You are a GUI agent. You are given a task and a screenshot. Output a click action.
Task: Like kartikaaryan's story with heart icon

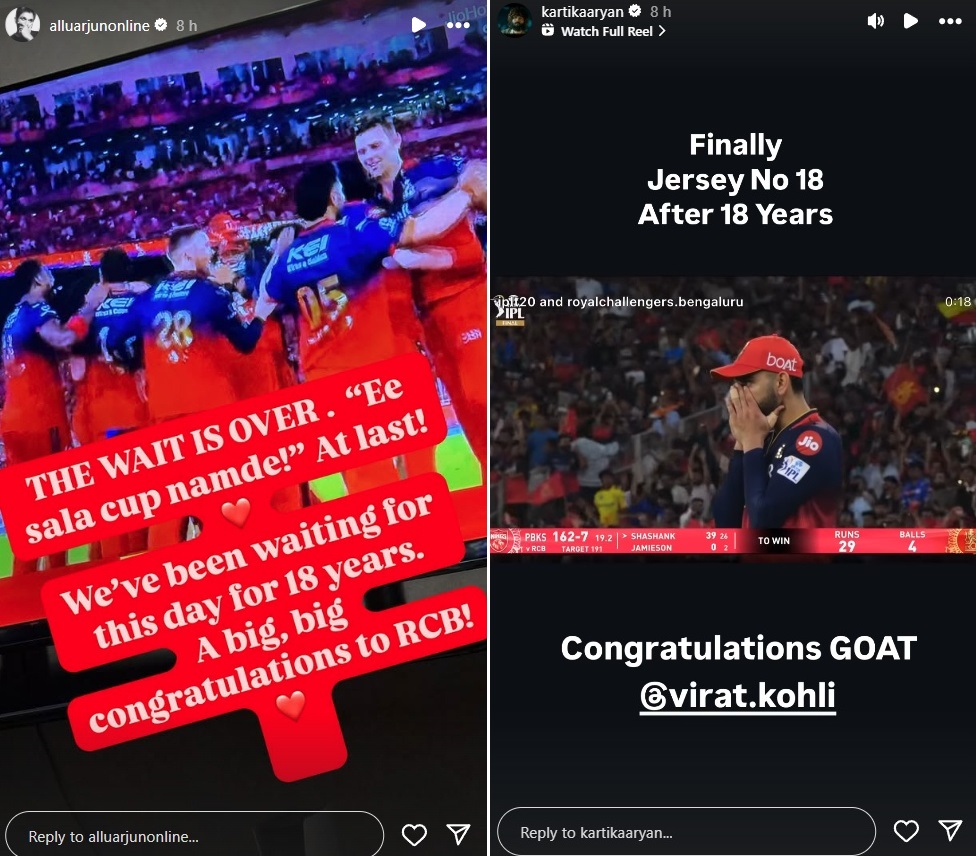[906, 830]
